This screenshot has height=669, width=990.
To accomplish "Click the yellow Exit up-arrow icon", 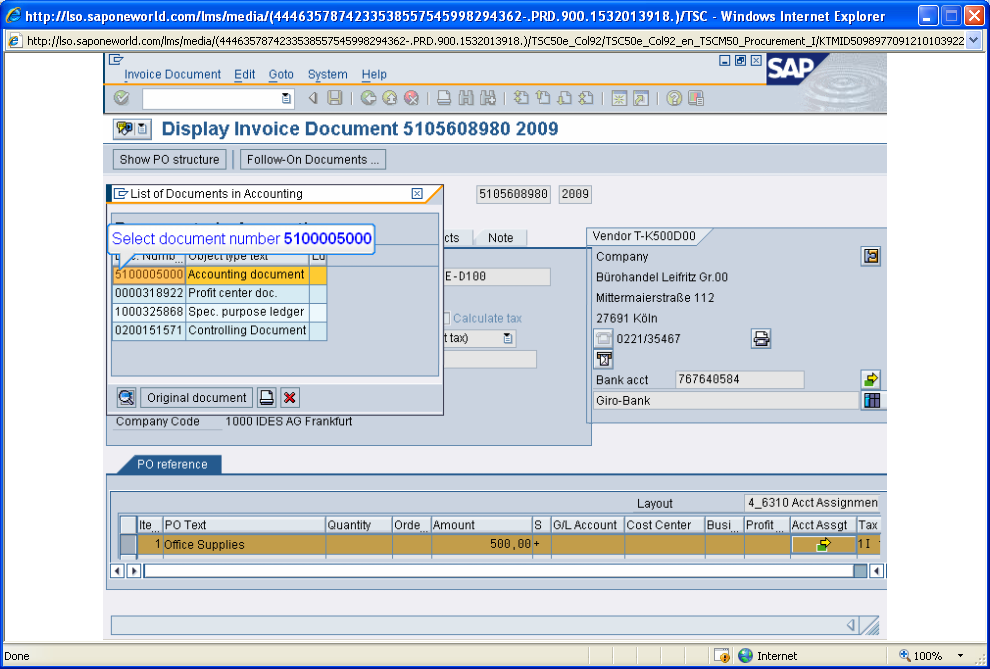I will 390,98.
